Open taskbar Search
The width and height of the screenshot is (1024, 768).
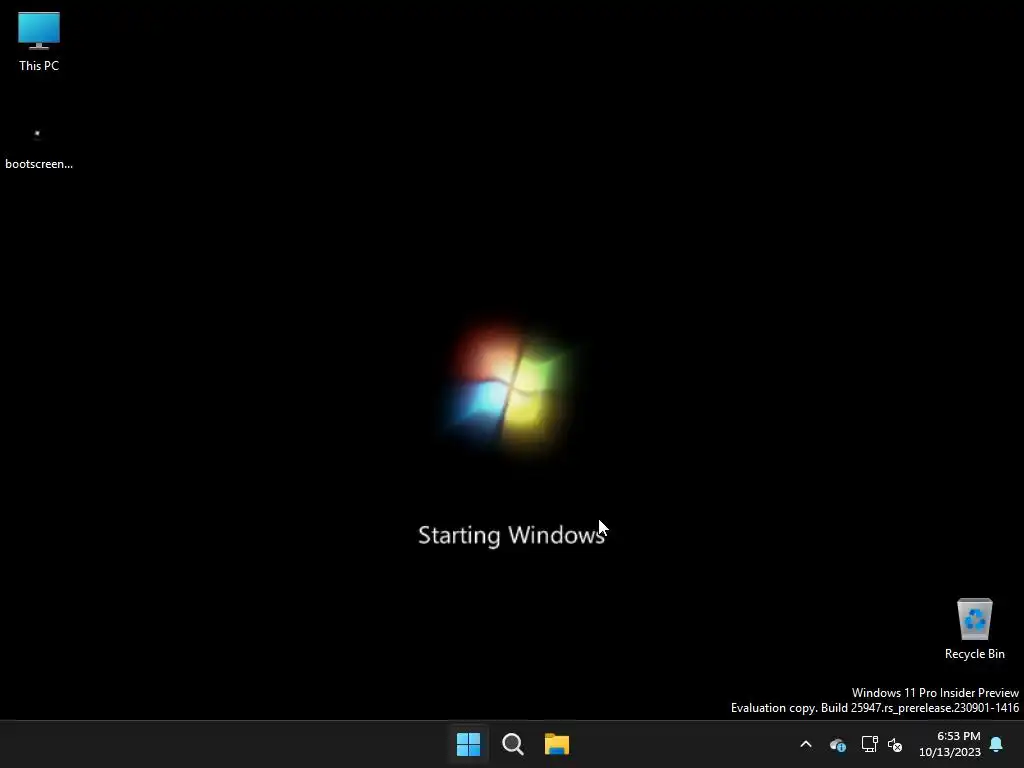pos(513,744)
